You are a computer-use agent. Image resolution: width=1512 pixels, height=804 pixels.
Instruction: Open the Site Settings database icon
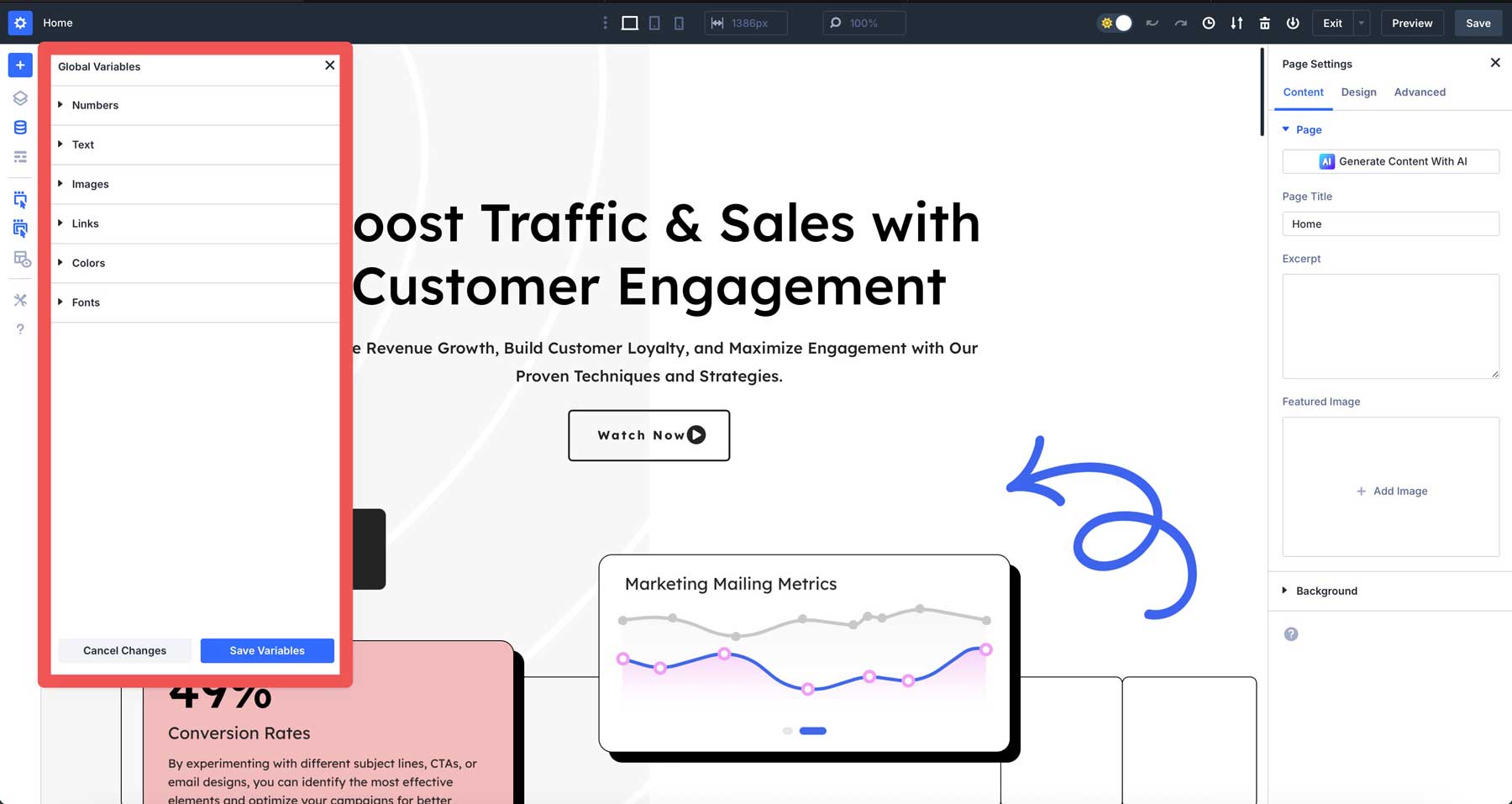tap(20, 127)
